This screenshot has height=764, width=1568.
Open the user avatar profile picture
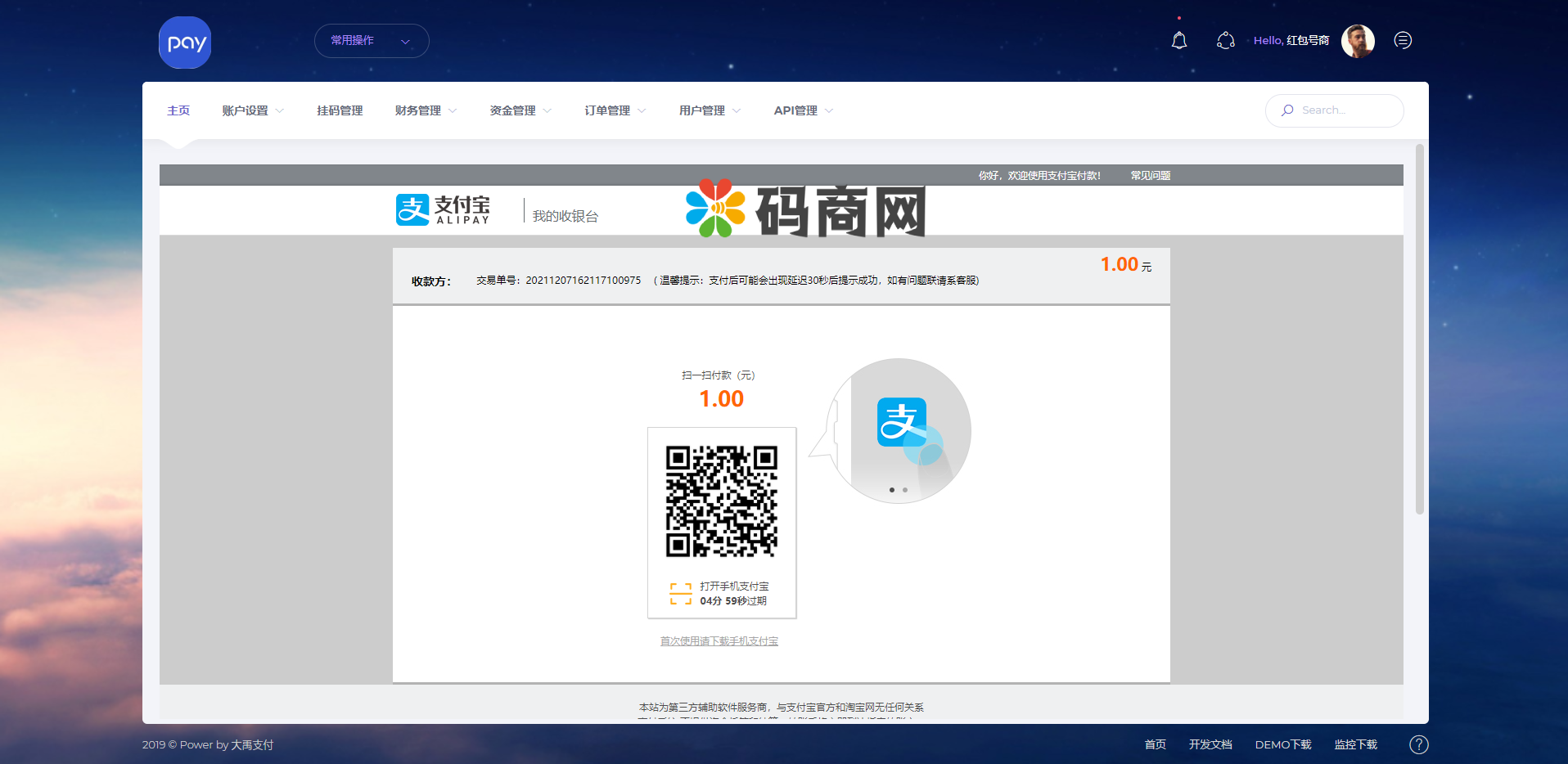[1357, 40]
